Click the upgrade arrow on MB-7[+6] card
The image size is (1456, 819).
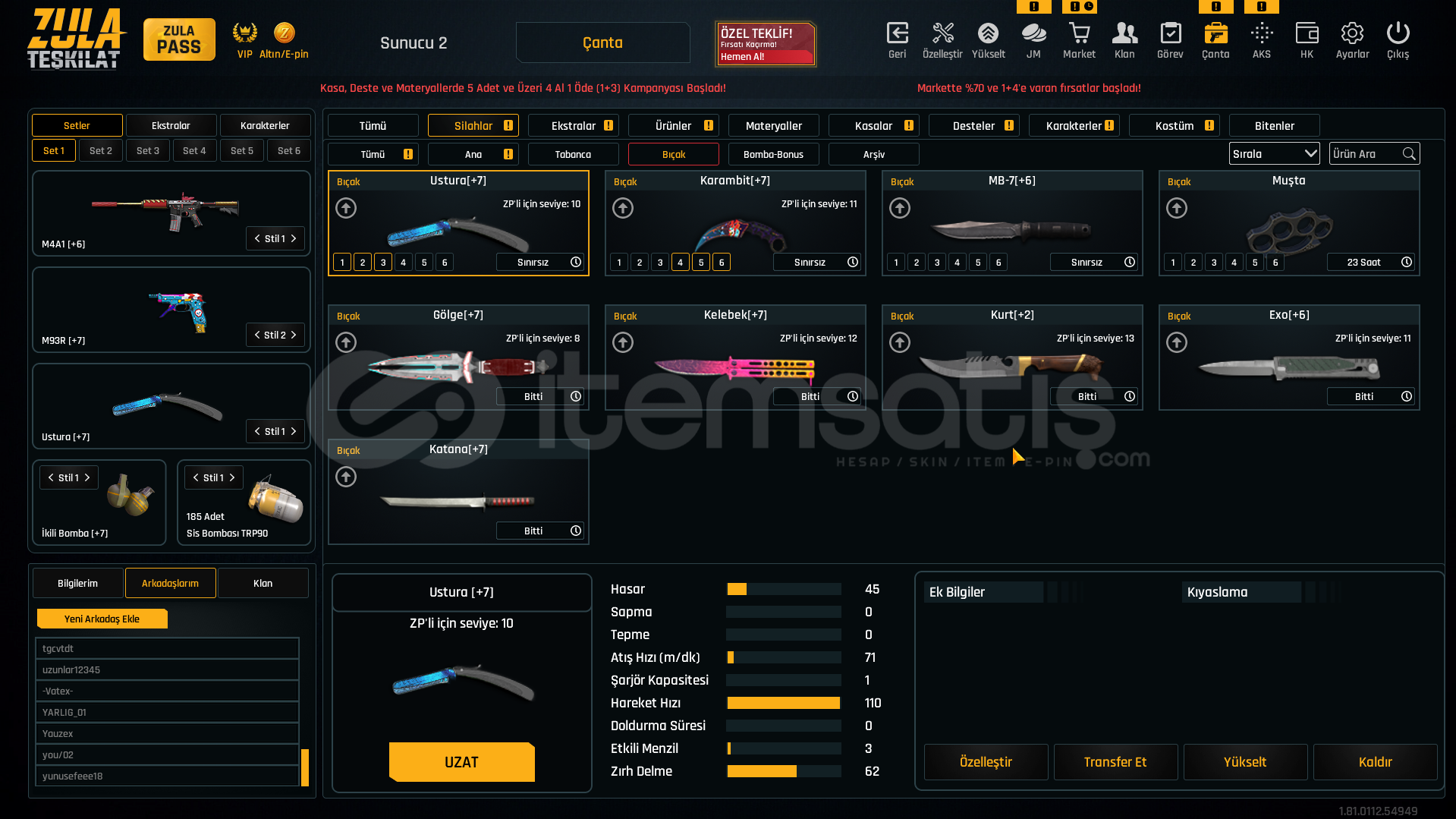pos(900,208)
